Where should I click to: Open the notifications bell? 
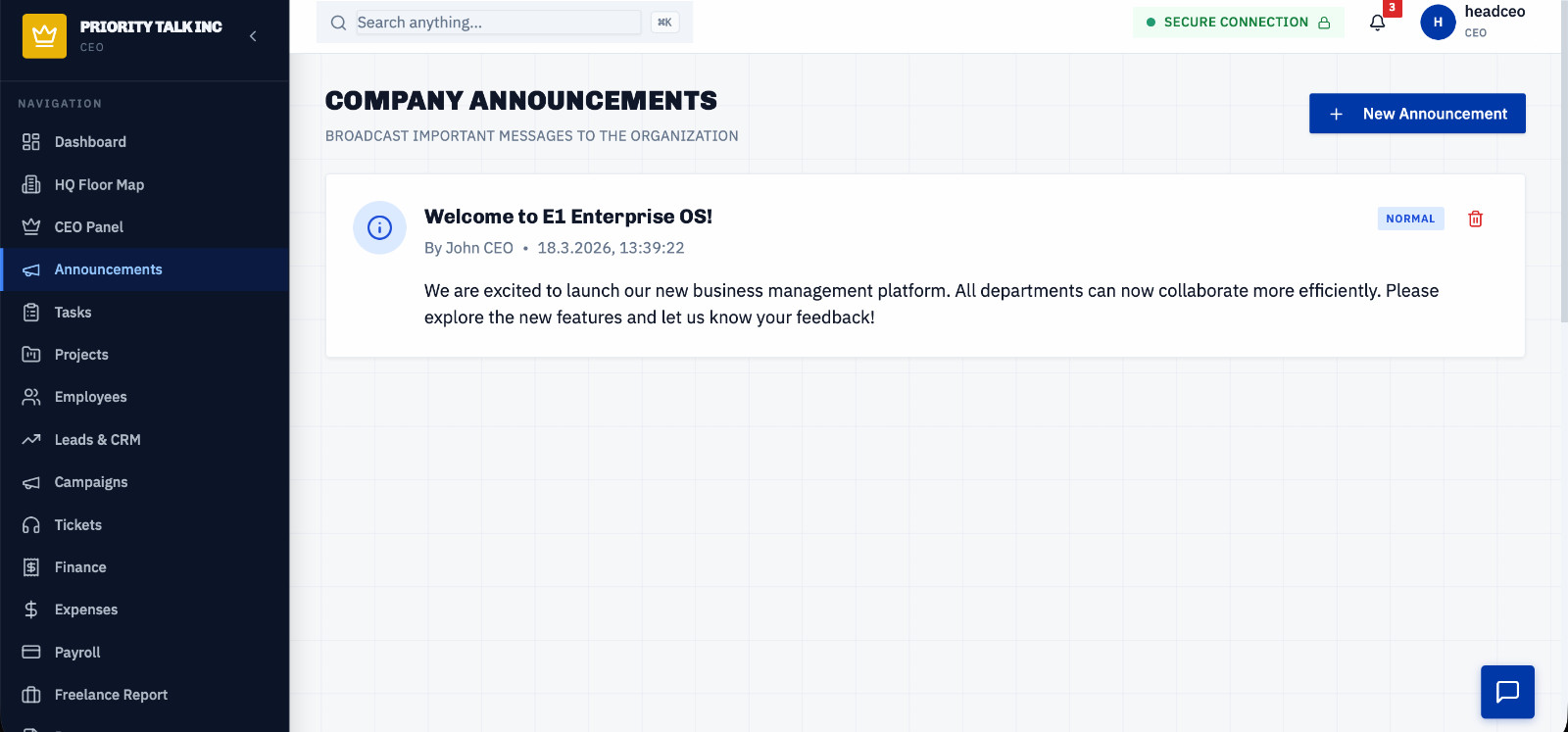click(1377, 23)
